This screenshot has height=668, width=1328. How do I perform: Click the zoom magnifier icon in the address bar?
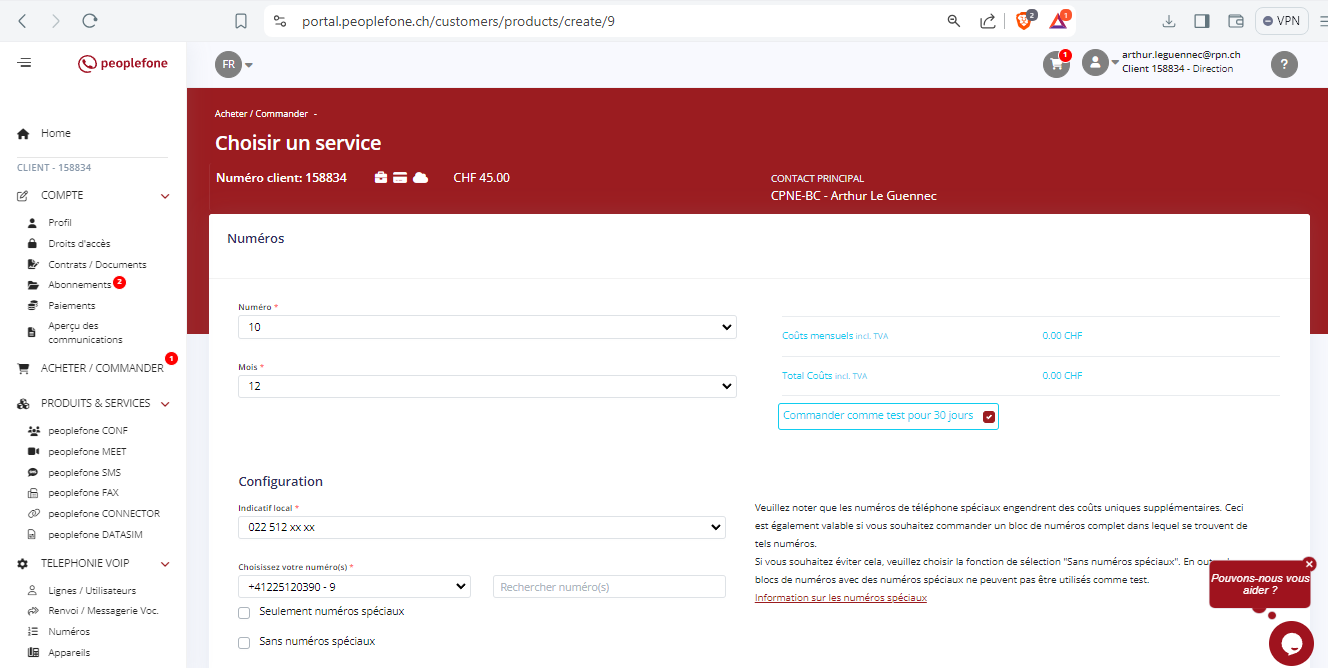click(x=954, y=20)
